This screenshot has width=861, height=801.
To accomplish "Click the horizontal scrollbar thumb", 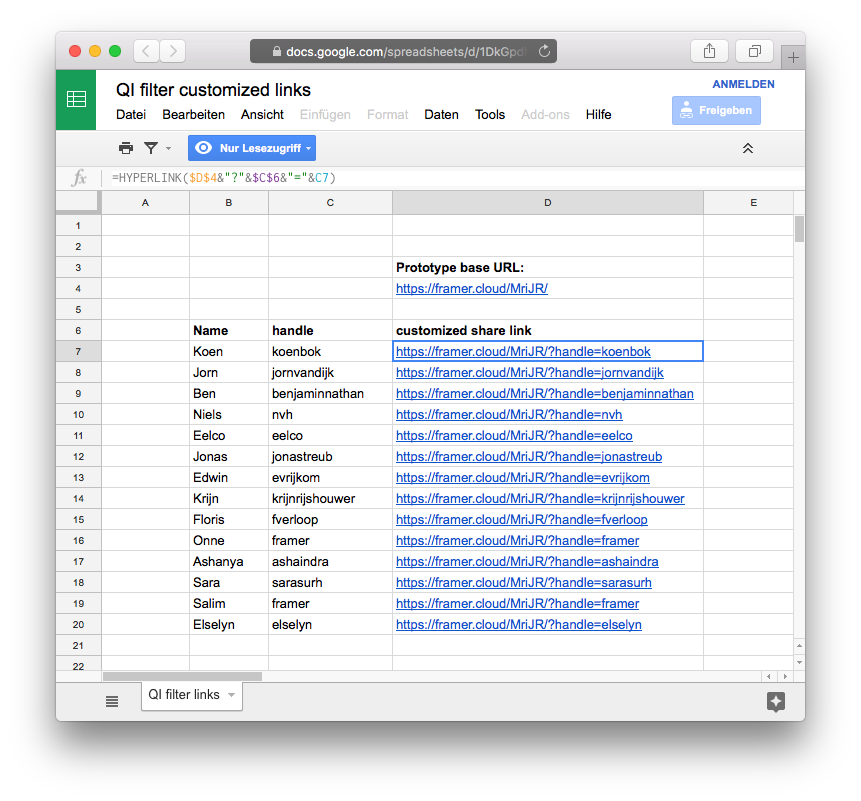I will click(182, 676).
